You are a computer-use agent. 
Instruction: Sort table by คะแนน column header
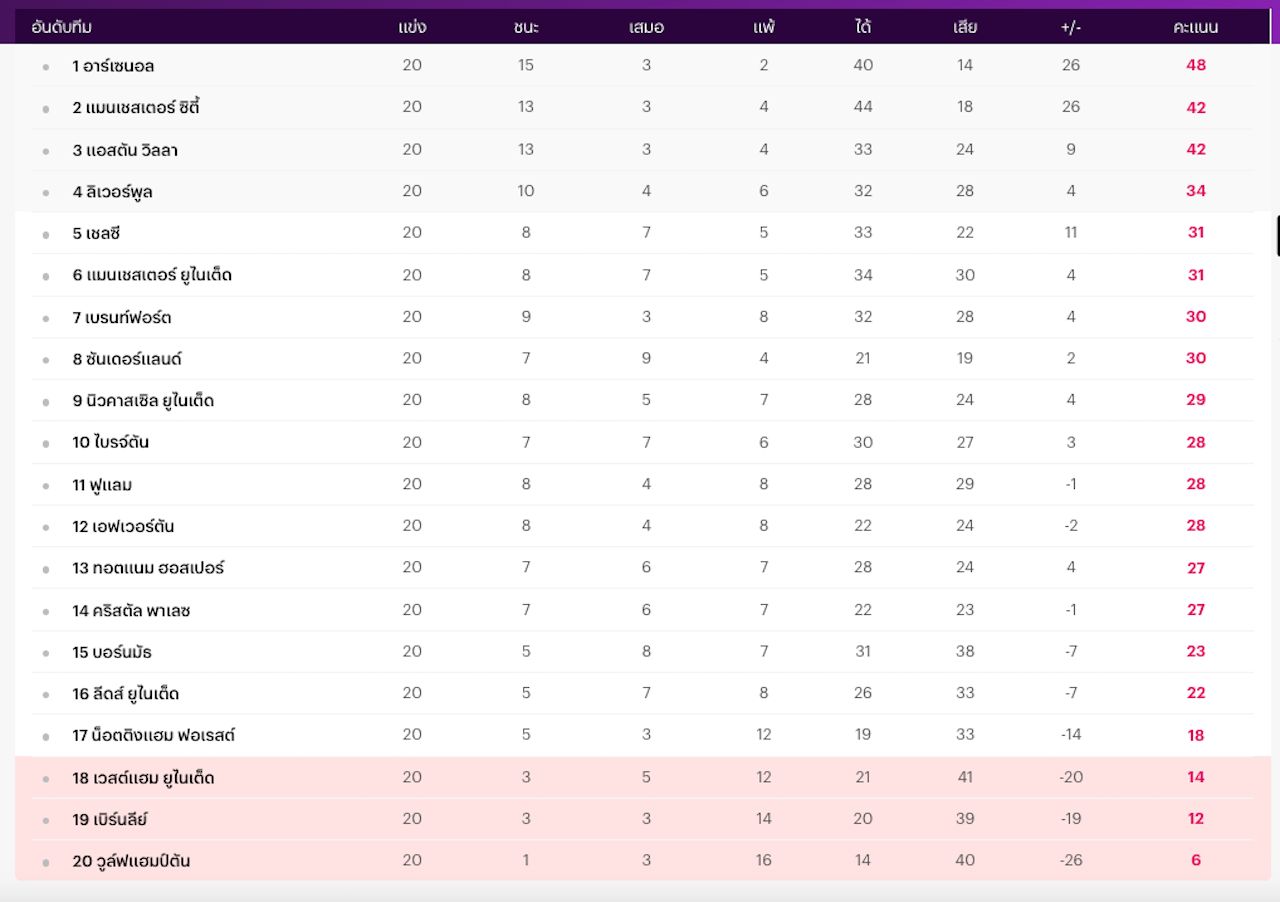1195,27
